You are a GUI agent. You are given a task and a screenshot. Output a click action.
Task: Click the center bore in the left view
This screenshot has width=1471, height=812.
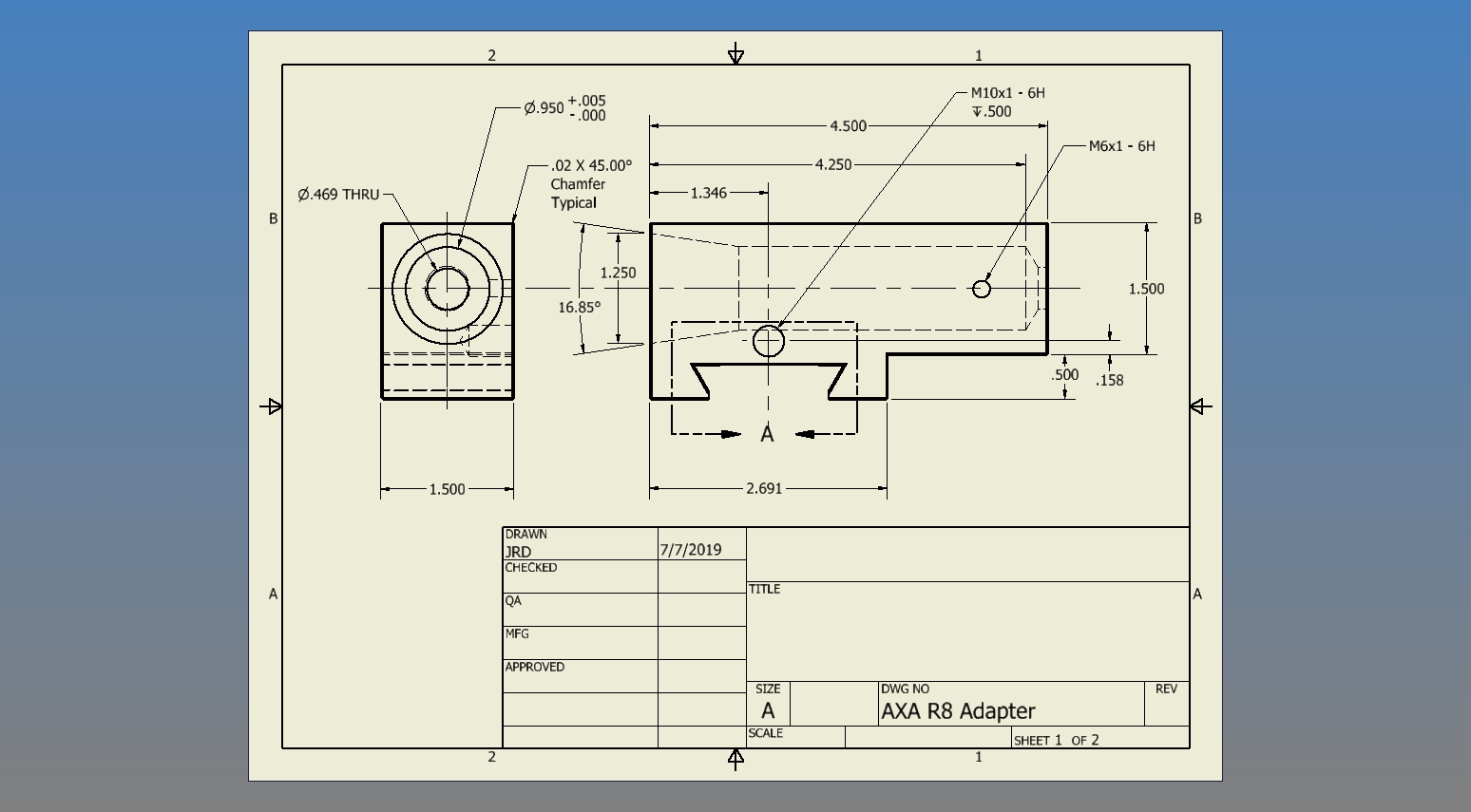point(447,289)
